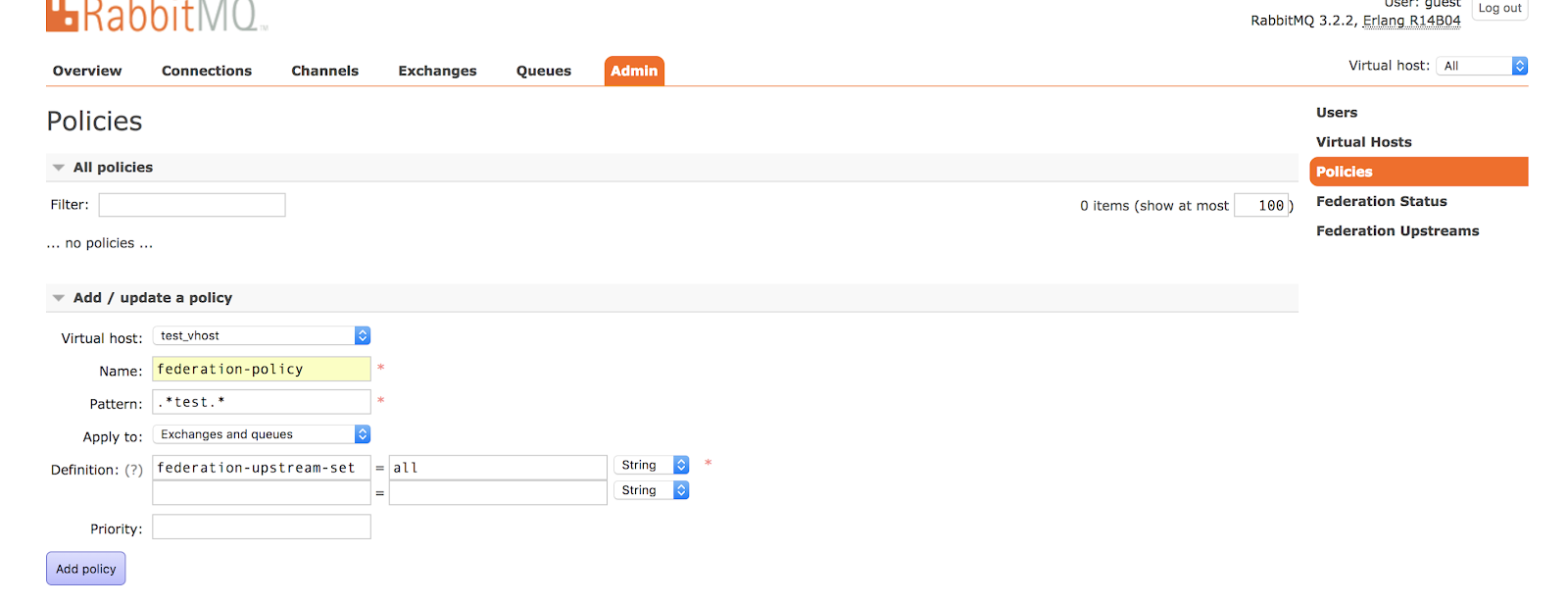The width and height of the screenshot is (1568, 604).
Task: Click the RabbitMQ logo icon
Action: point(61,17)
